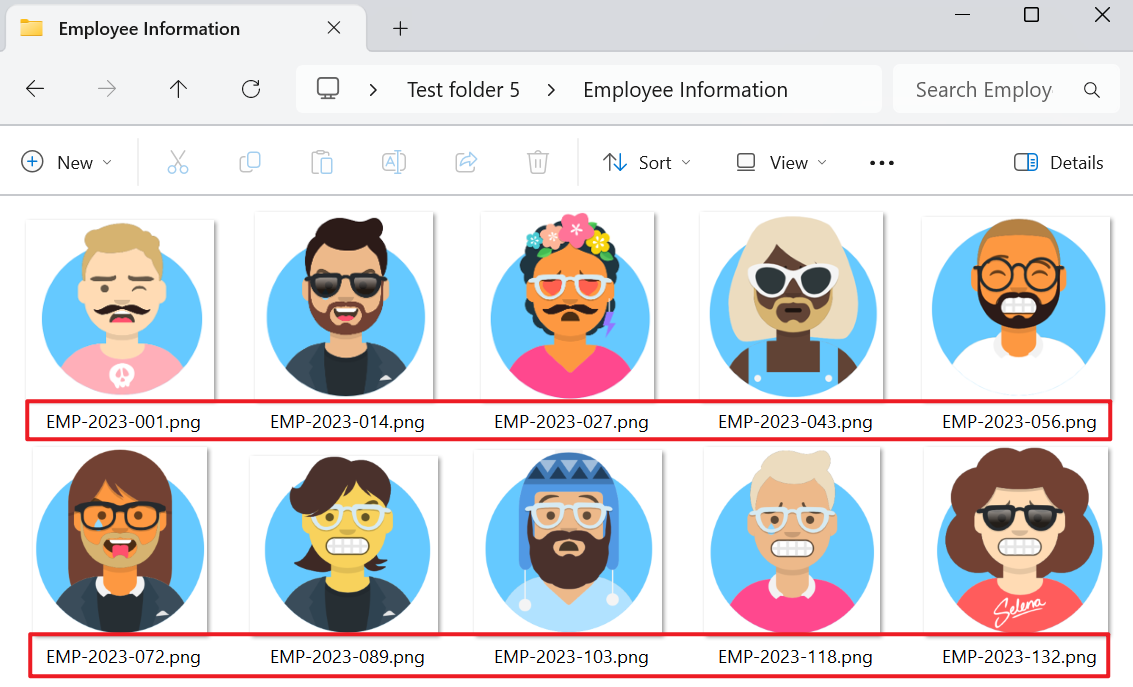1133x687 pixels.
Task: Expand the New button dropdown
Action: (107, 161)
